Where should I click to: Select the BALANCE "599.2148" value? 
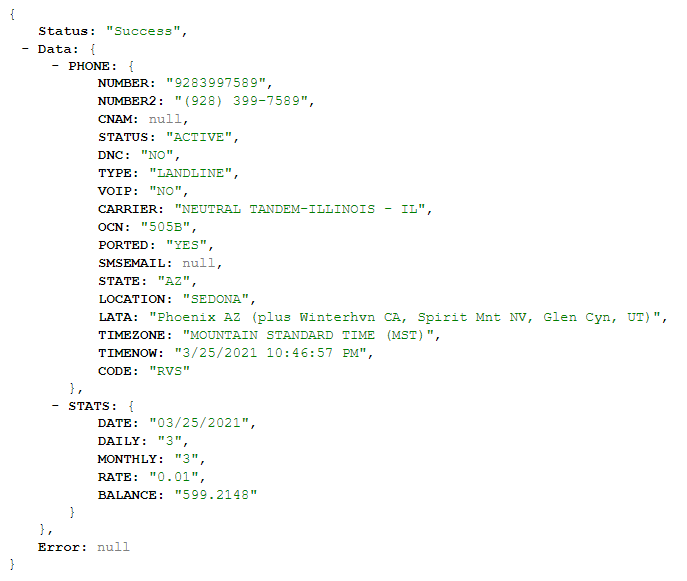tap(216, 495)
